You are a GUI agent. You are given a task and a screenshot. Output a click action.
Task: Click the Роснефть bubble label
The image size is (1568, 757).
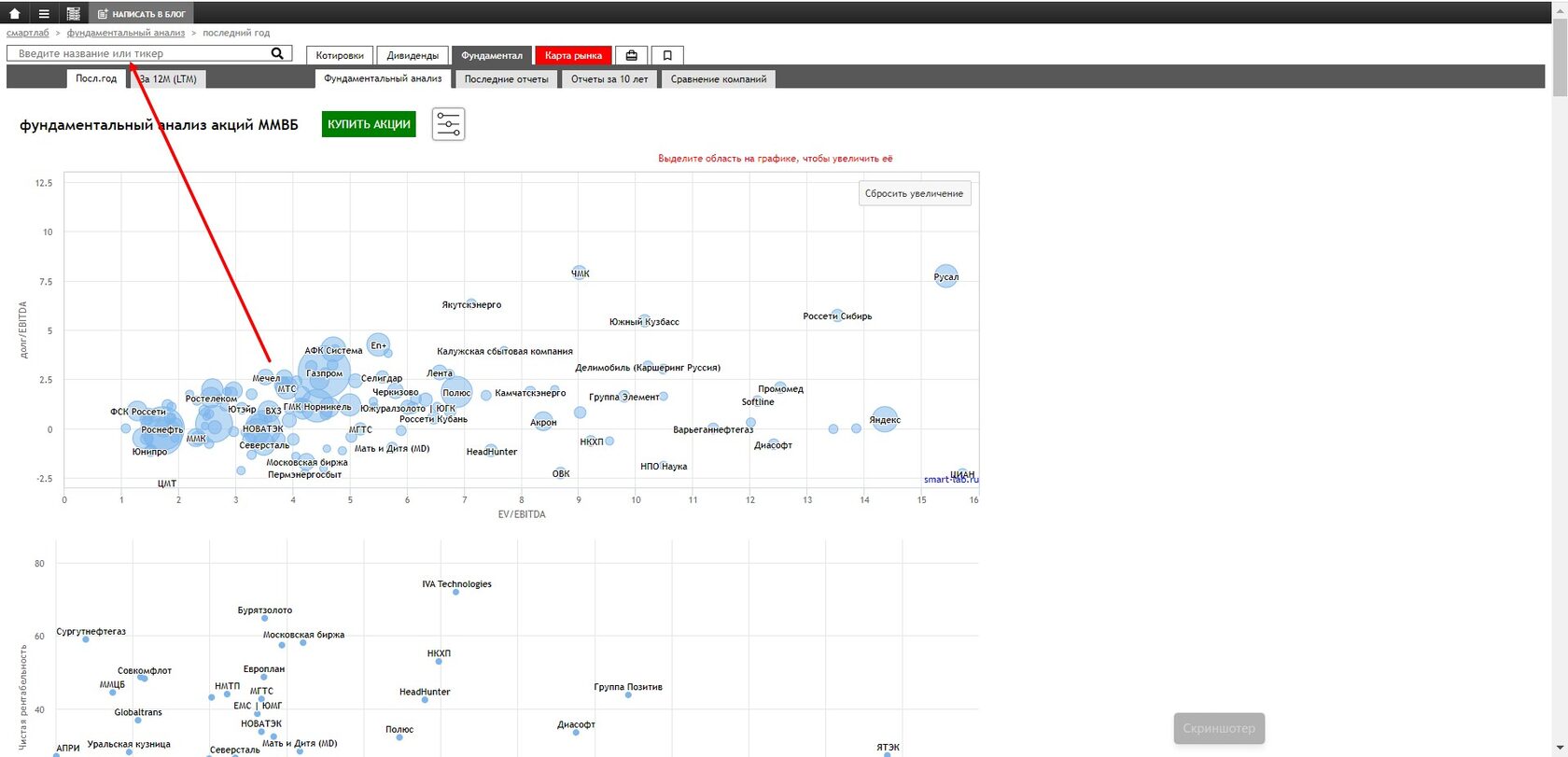tap(162, 430)
